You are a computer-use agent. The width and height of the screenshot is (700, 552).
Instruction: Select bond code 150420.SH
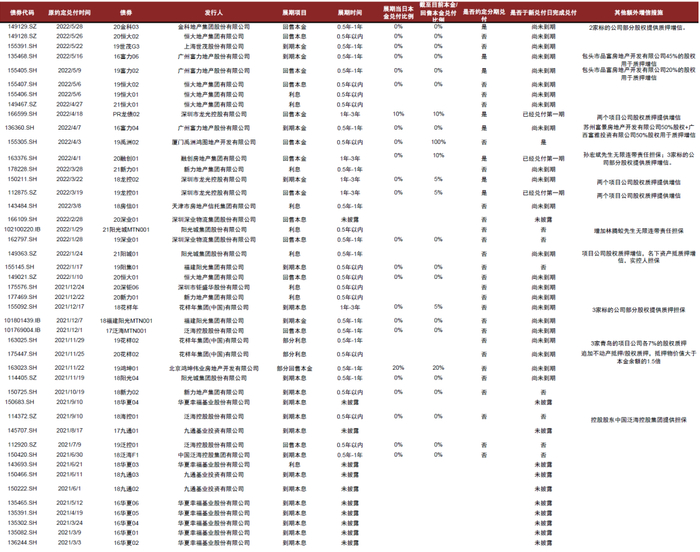tap(22, 455)
